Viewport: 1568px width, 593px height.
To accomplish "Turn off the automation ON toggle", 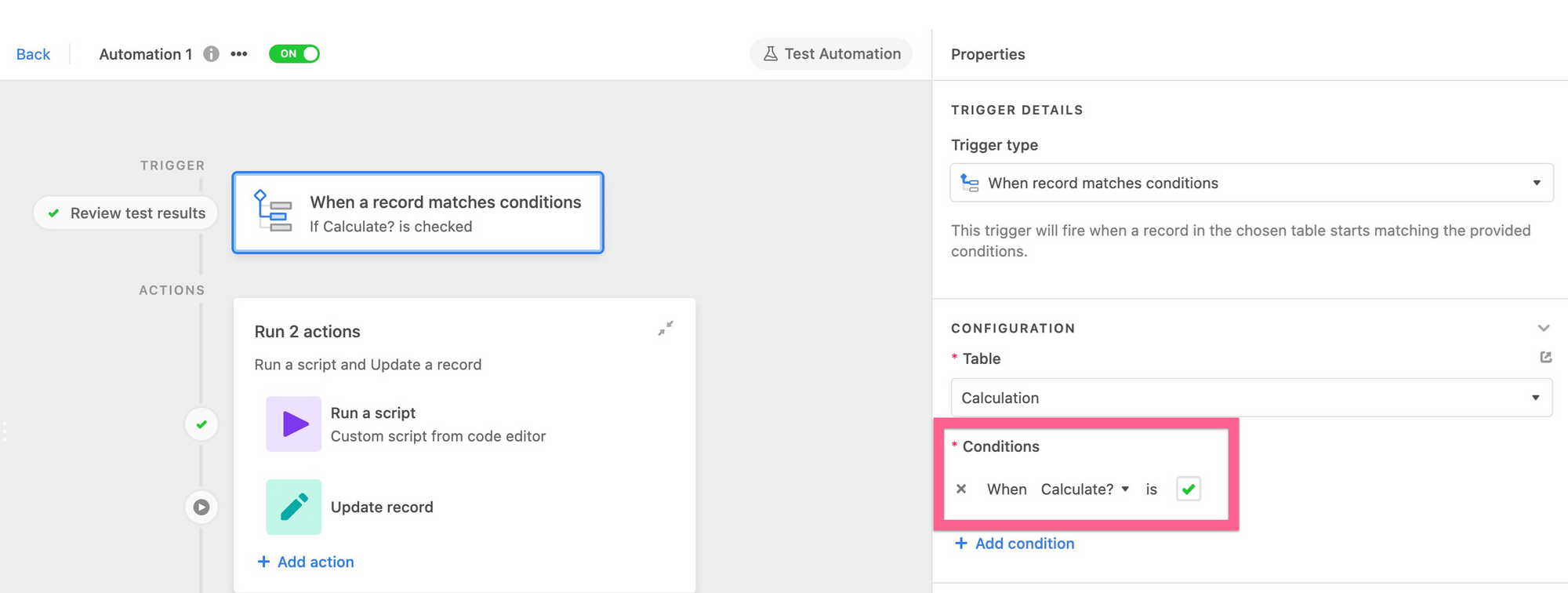I will pos(294,54).
